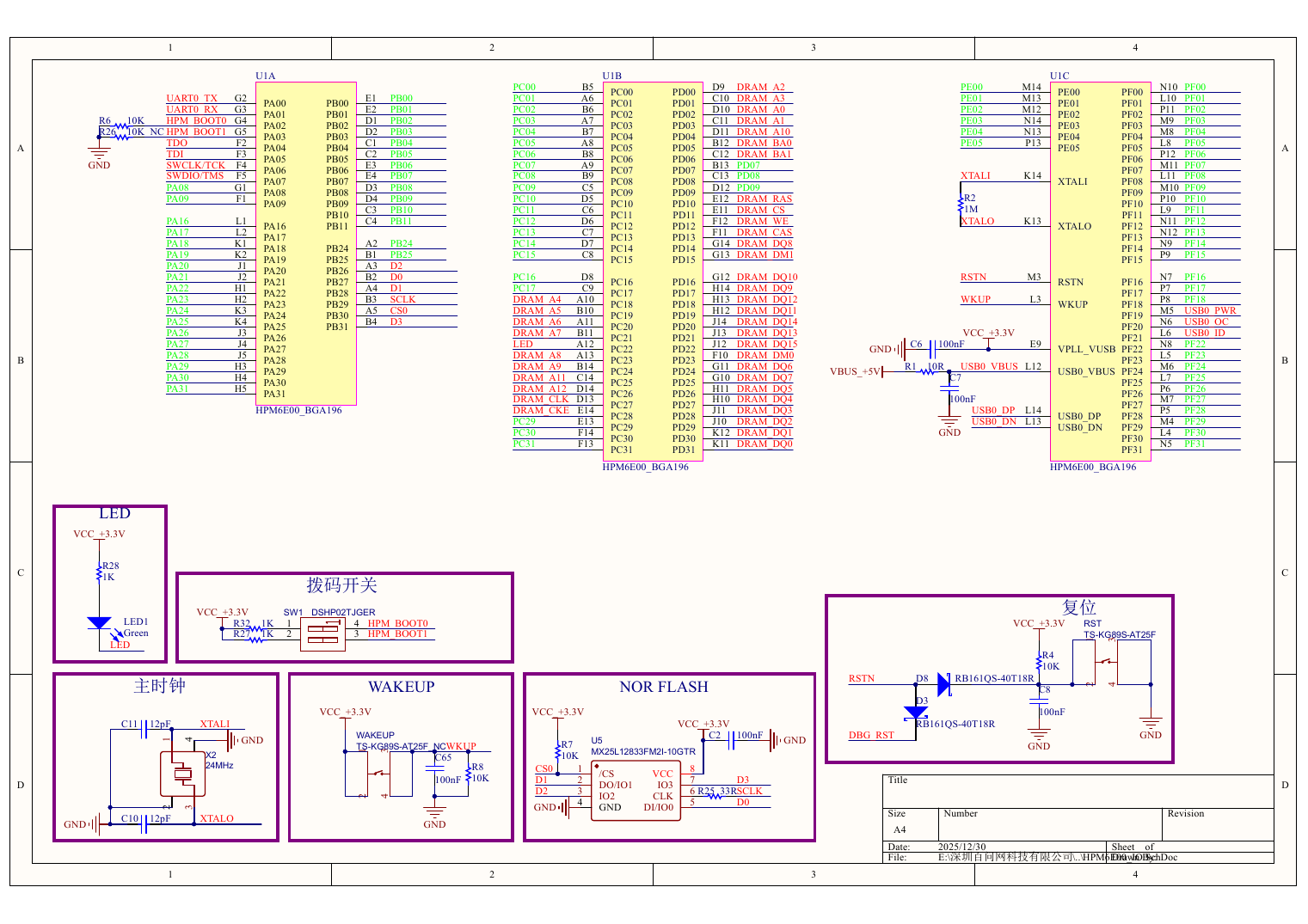Click the U5 MX25L12833 flash chip body

click(x=636, y=790)
